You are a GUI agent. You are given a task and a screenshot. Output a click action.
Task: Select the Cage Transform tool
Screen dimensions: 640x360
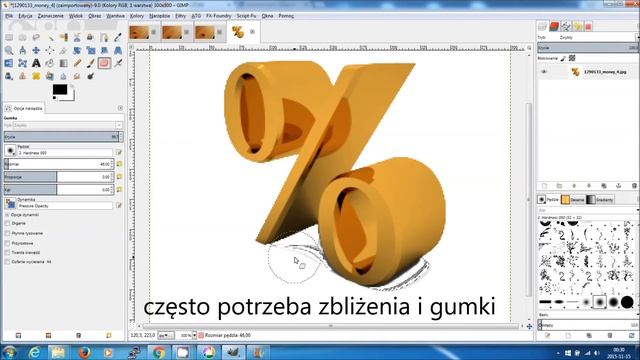point(22,63)
